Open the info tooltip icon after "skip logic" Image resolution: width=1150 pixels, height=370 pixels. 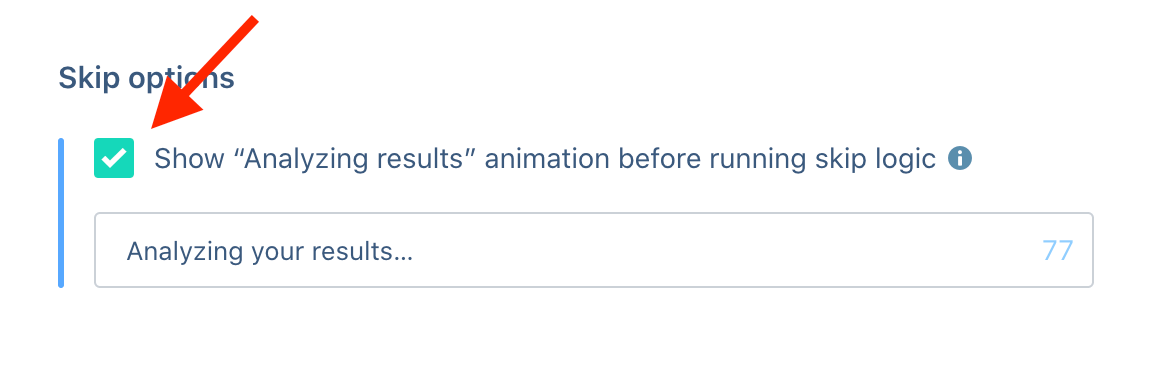click(x=960, y=158)
